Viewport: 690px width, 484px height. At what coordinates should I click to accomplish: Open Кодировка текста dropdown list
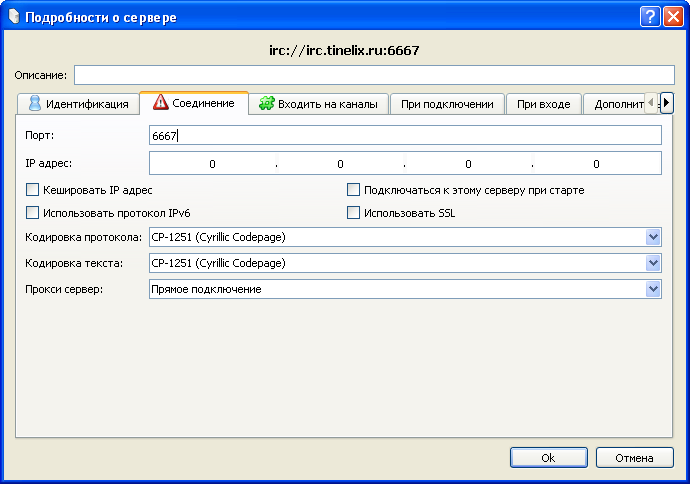tap(653, 263)
